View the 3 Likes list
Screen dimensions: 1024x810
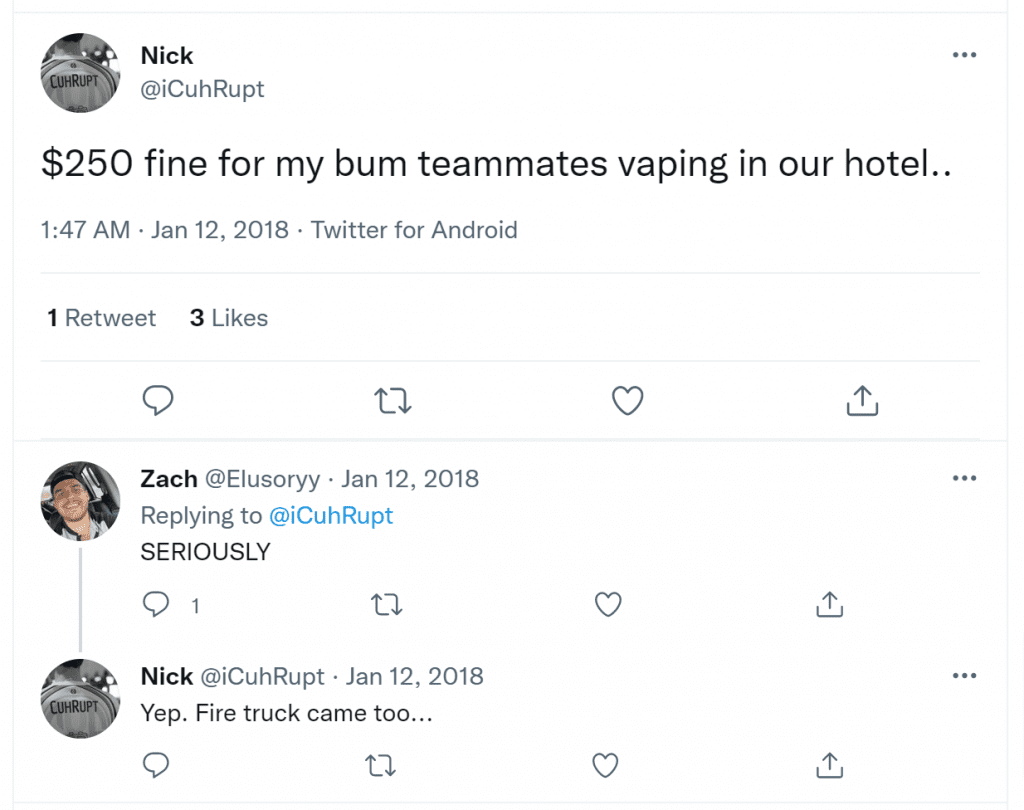(229, 318)
